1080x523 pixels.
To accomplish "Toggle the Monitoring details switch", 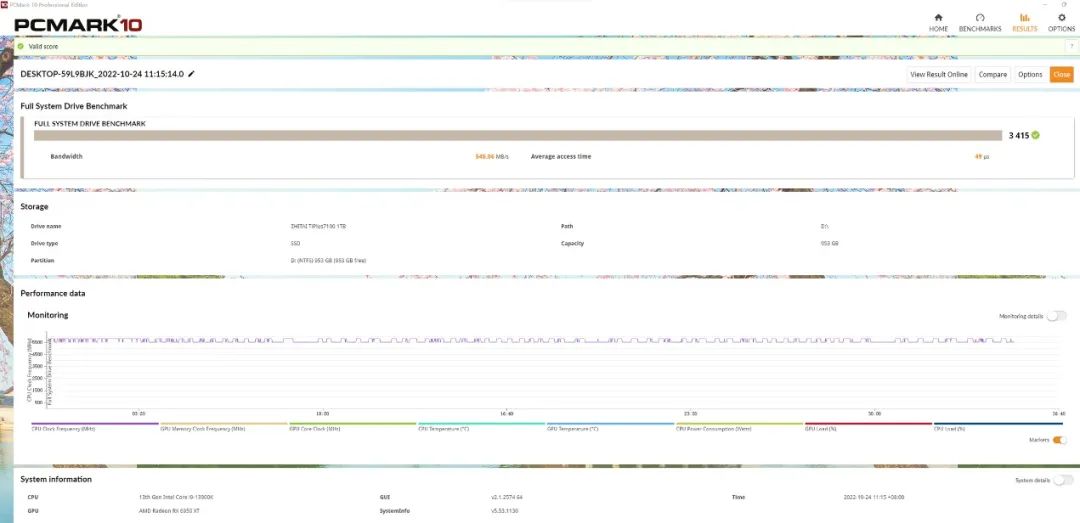I will tap(1056, 316).
